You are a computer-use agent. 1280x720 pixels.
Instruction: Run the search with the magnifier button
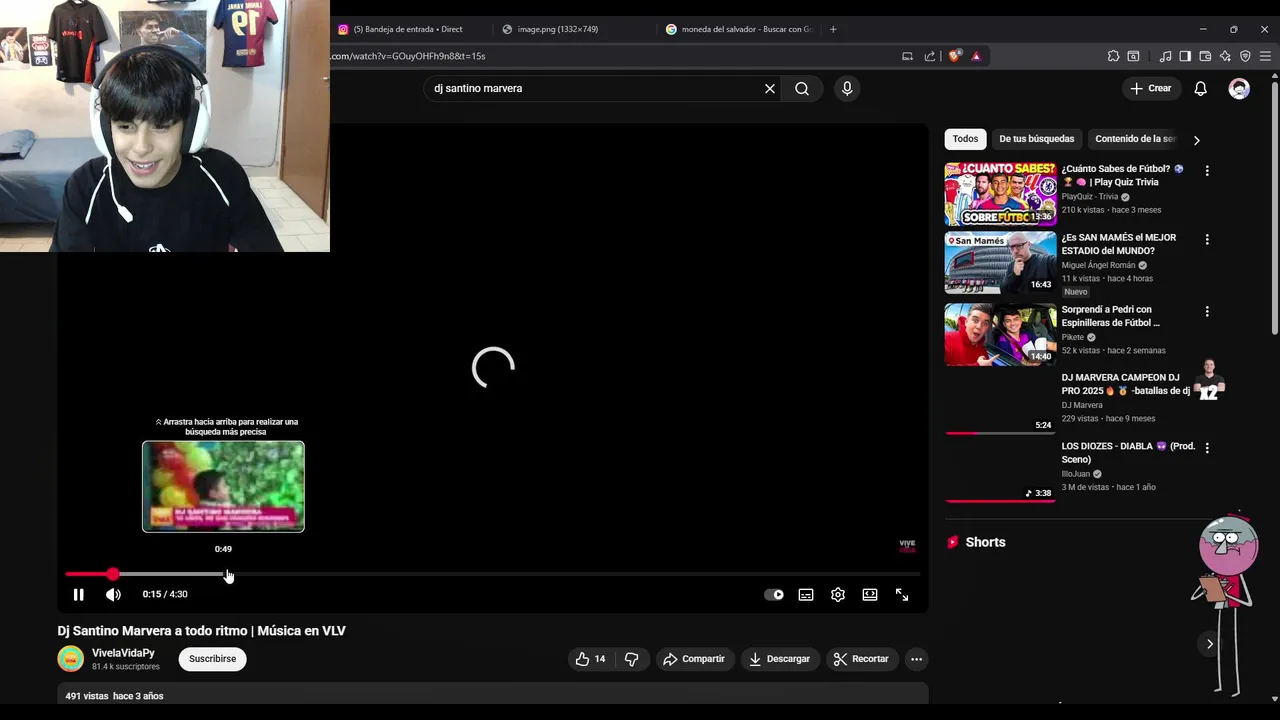pos(802,89)
